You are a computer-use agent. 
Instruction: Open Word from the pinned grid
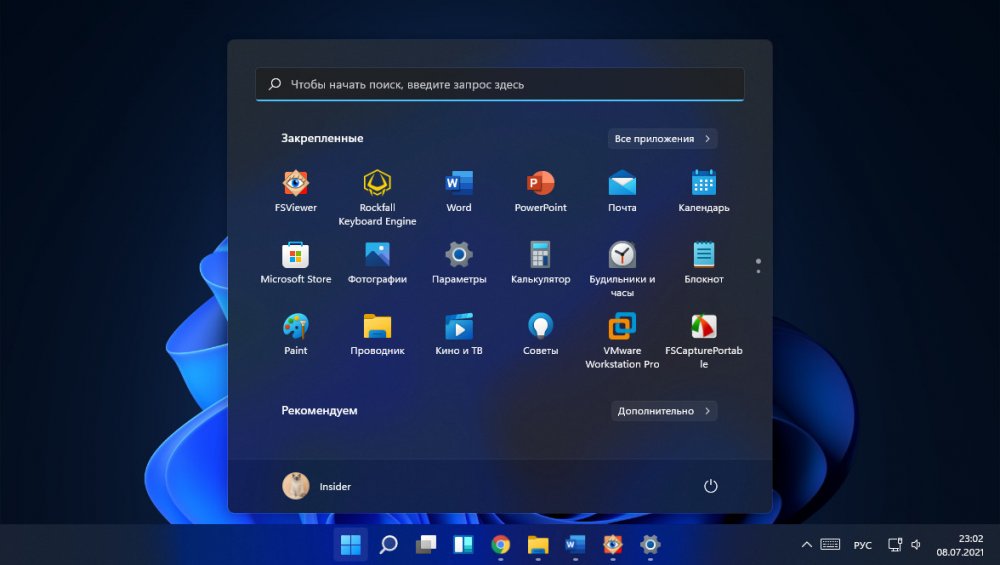(x=459, y=191)
